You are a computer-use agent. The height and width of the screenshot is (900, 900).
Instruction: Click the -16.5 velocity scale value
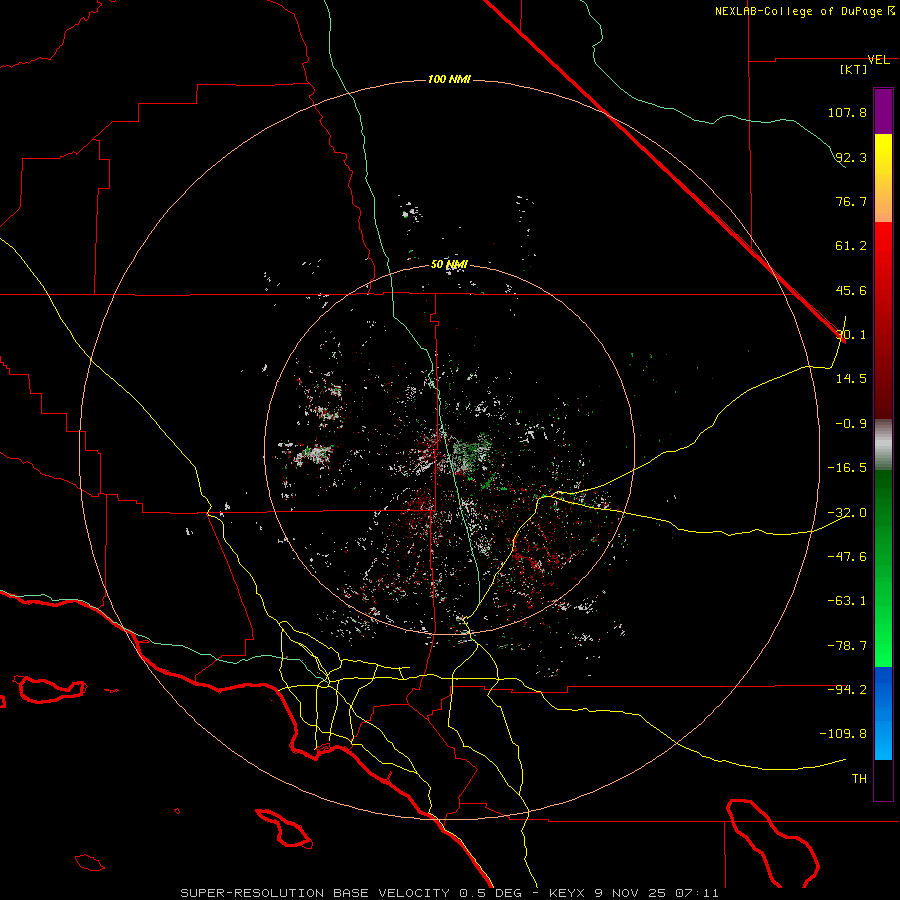tap(847, 468)
